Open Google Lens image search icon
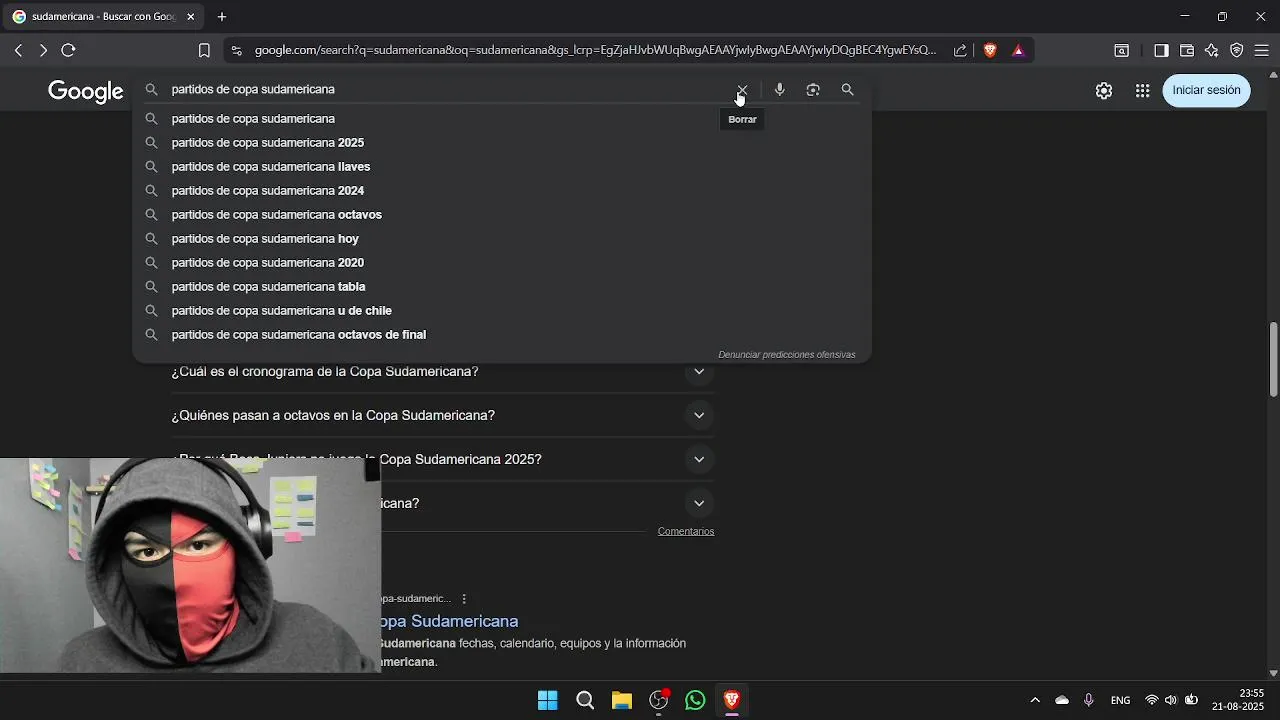1280x720 pixels. coord(813,90)
